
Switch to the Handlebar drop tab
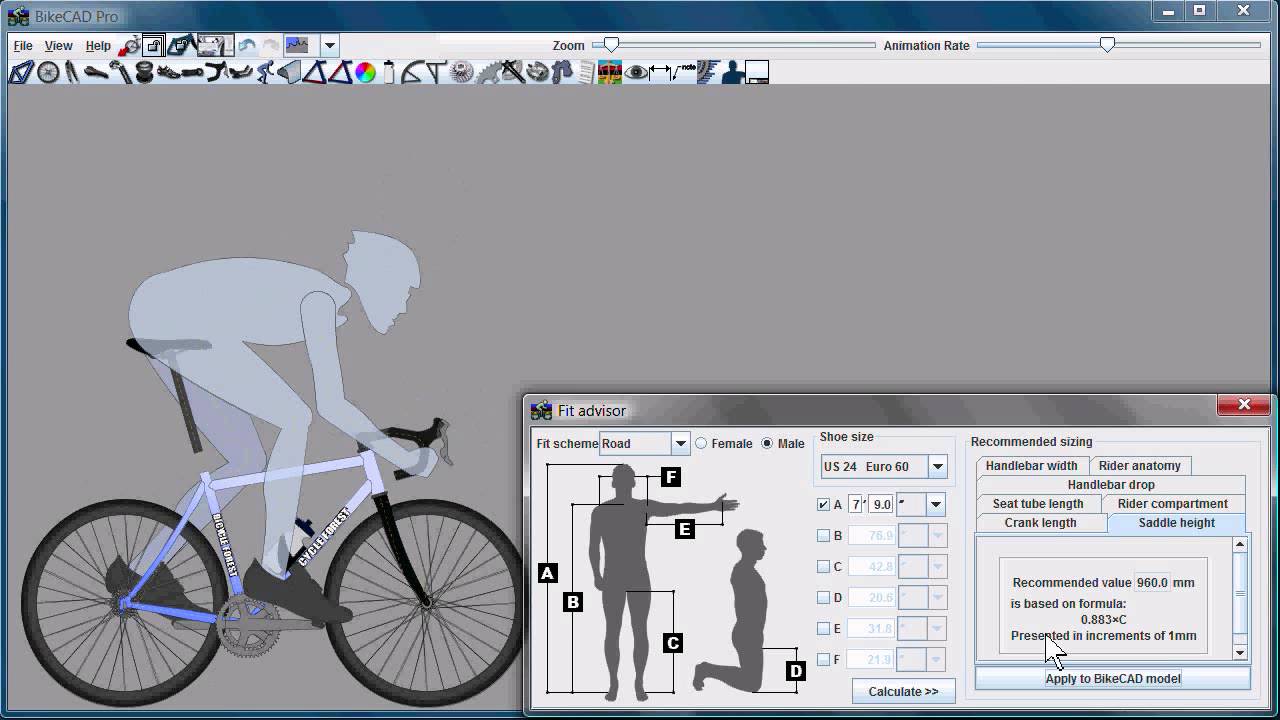(1111, 484)
